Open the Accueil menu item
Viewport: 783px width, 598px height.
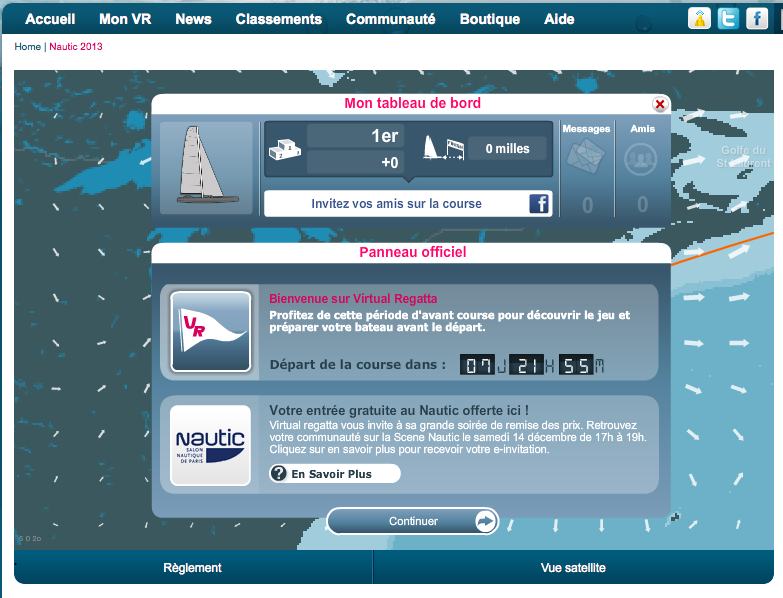point(50,19)
